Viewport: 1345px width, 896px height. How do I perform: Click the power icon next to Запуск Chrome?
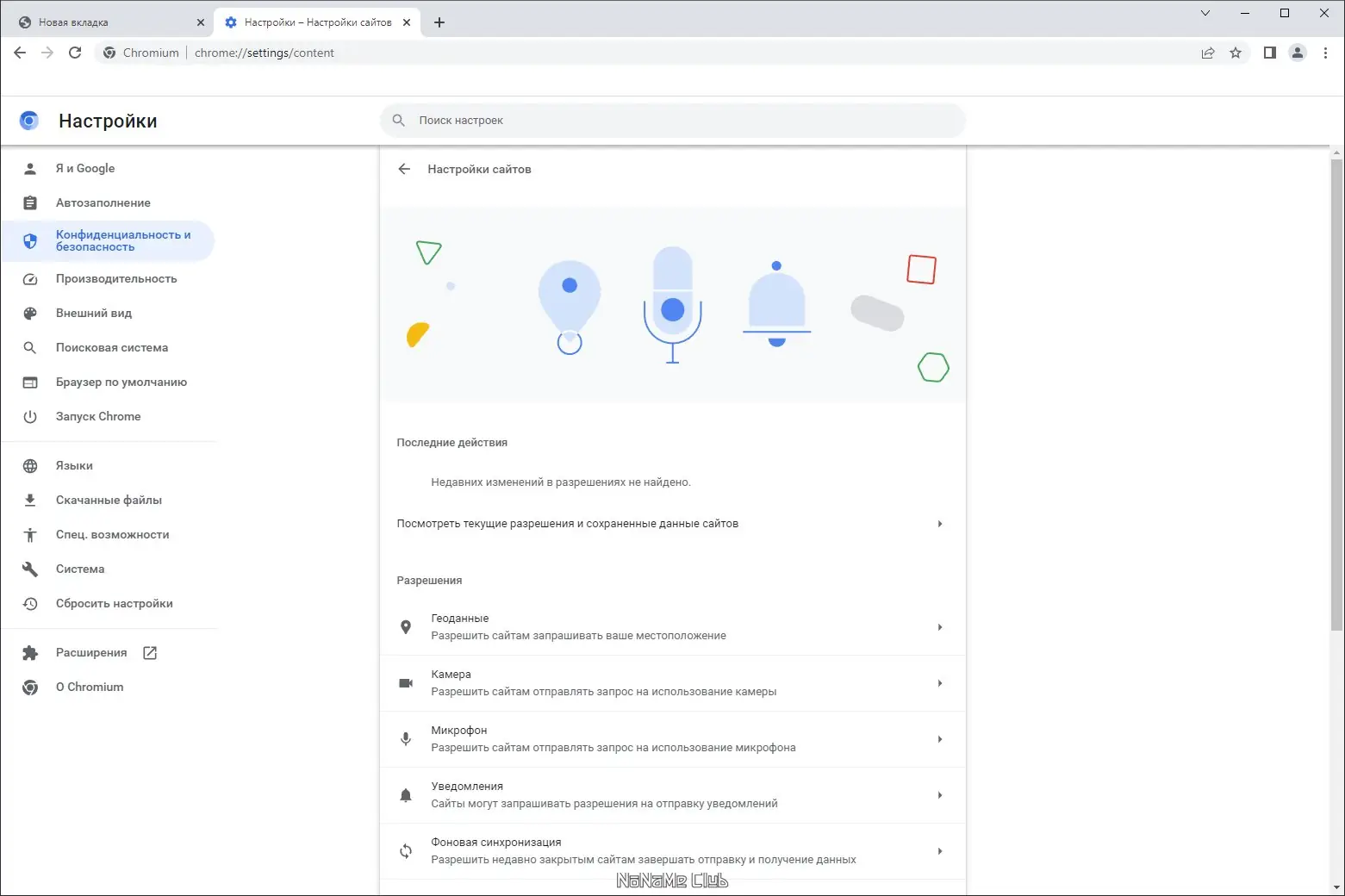[x=30, y=416]
